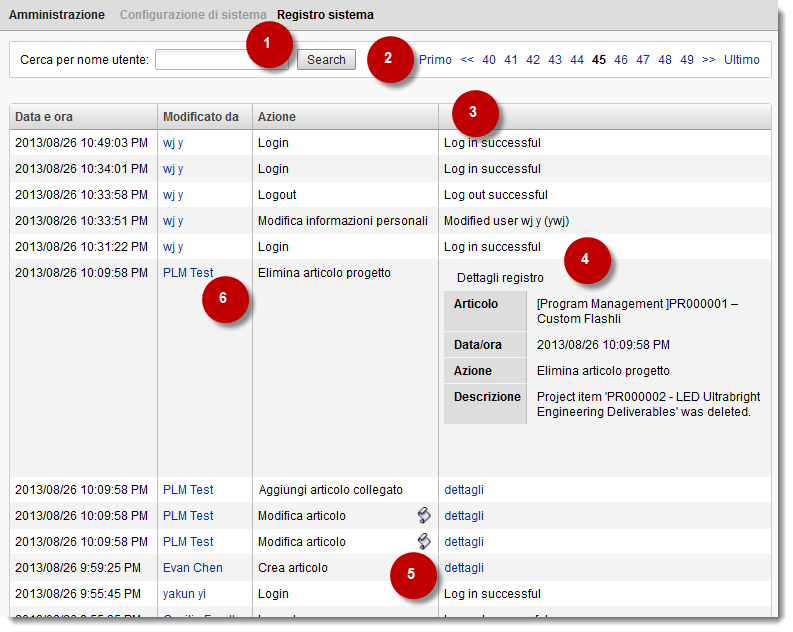Click the << previous pages link
This screenshot has height=632, width=793.
[x=467, y=60]
